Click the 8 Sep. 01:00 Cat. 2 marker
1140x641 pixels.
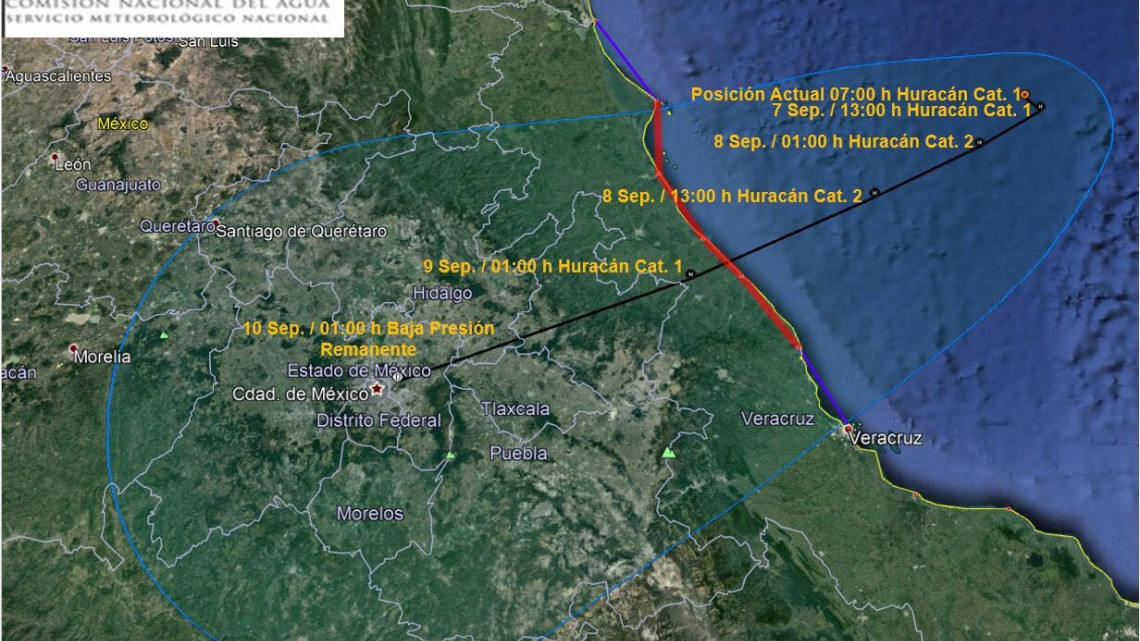click(979, 141)
